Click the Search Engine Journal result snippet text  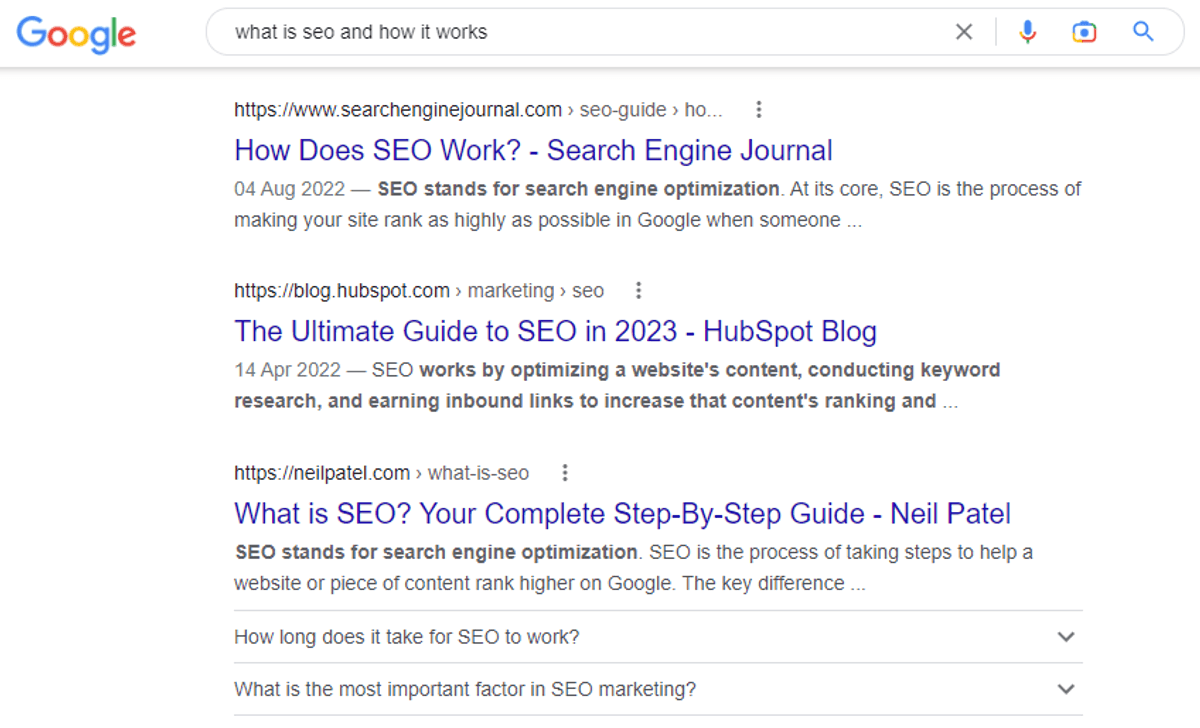pos(657,205)
